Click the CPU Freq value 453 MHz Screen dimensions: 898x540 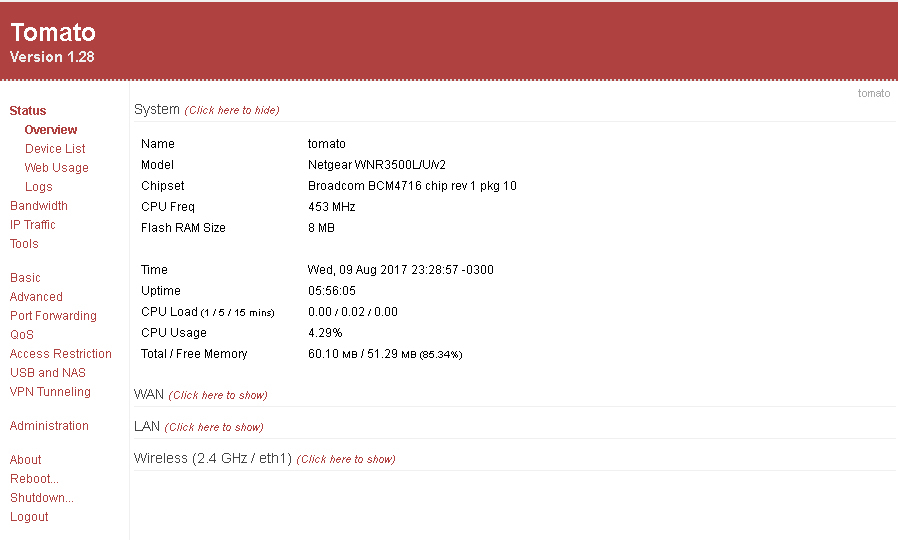point(332,207)
